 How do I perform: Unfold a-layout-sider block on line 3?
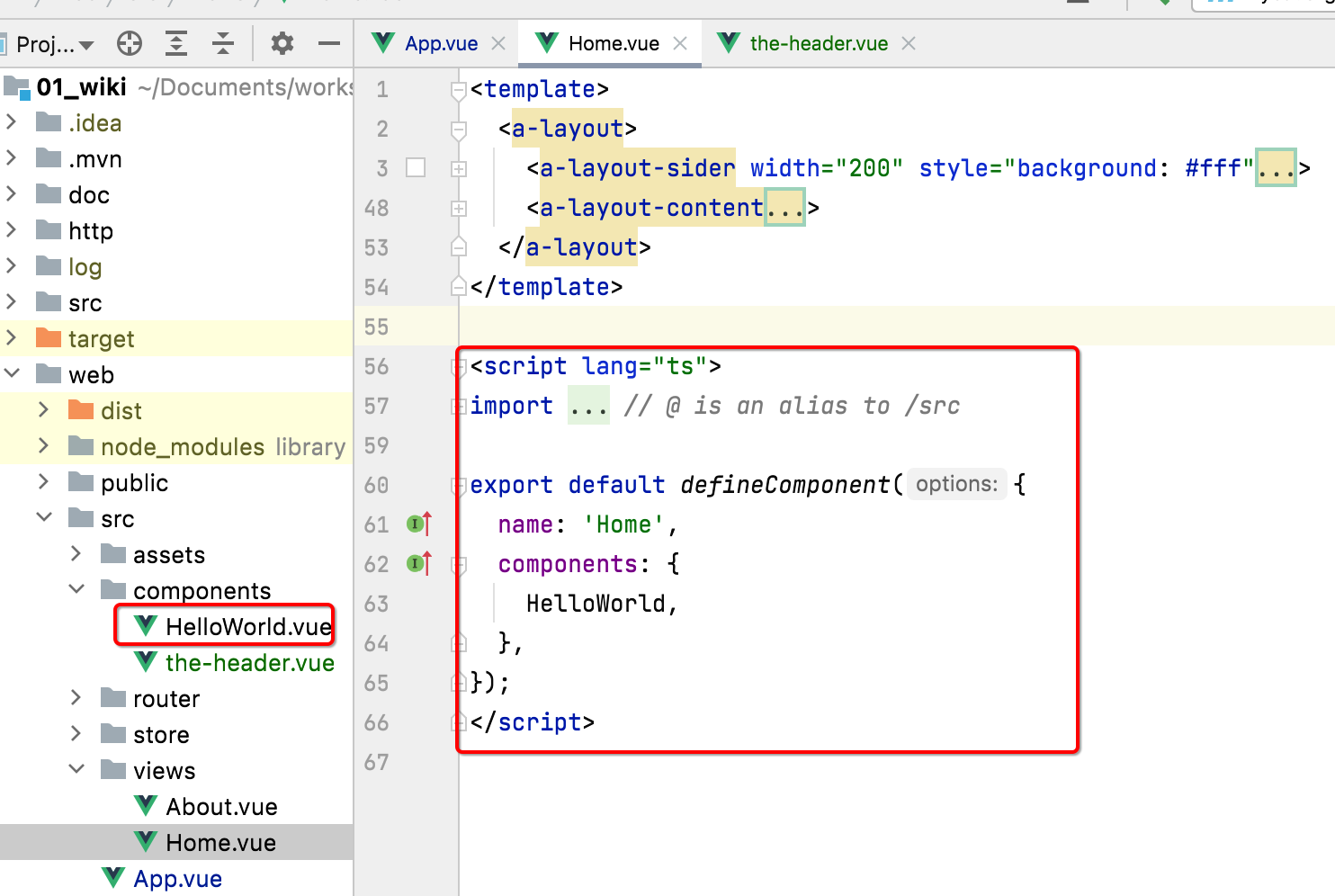point(459,168)
